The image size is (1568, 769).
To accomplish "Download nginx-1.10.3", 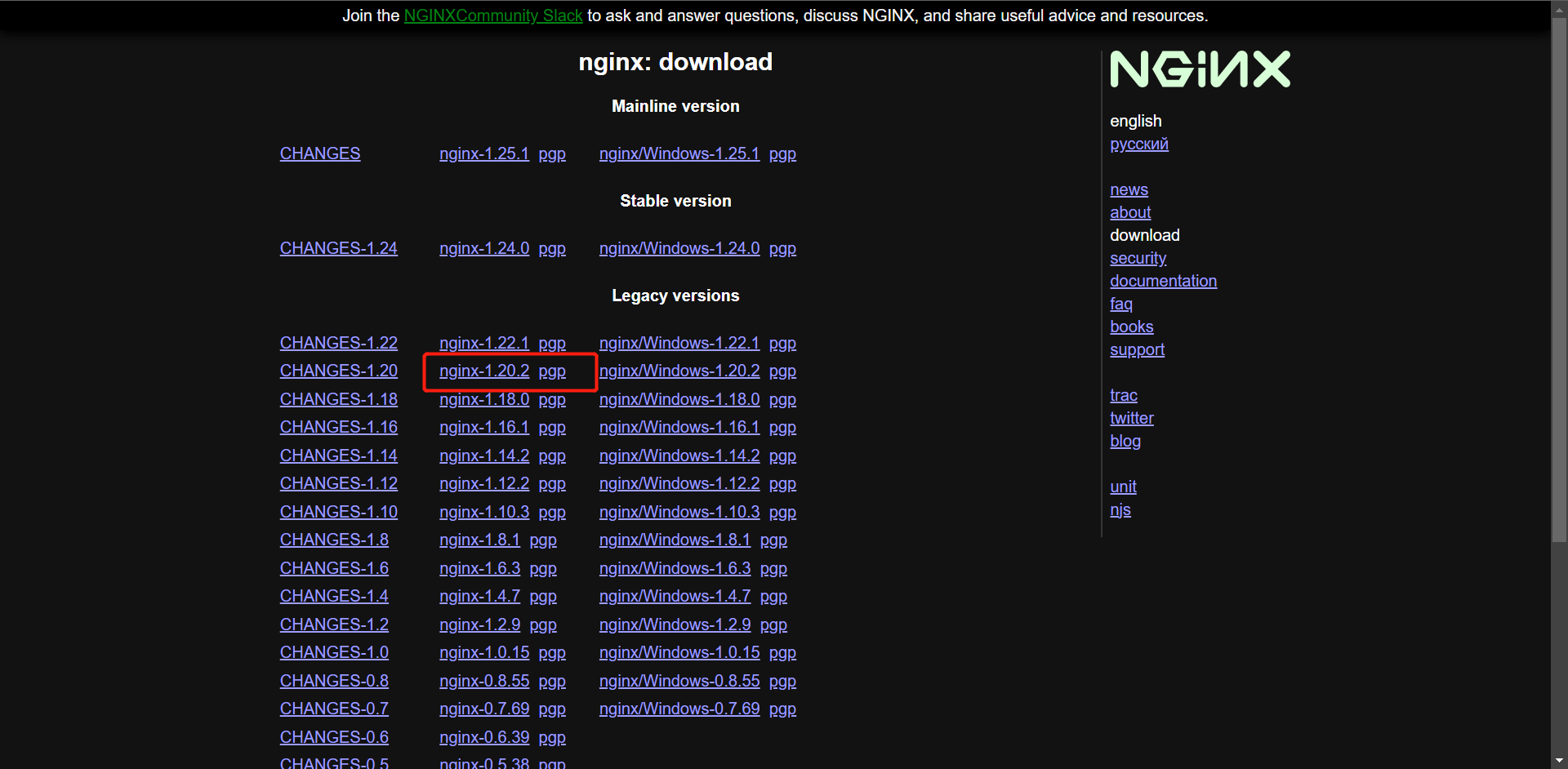I will click(x=484, y=512).
